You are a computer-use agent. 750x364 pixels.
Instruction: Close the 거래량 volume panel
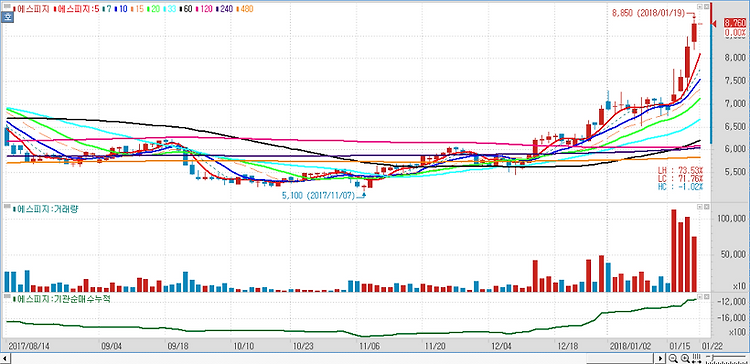pos(705,207)
